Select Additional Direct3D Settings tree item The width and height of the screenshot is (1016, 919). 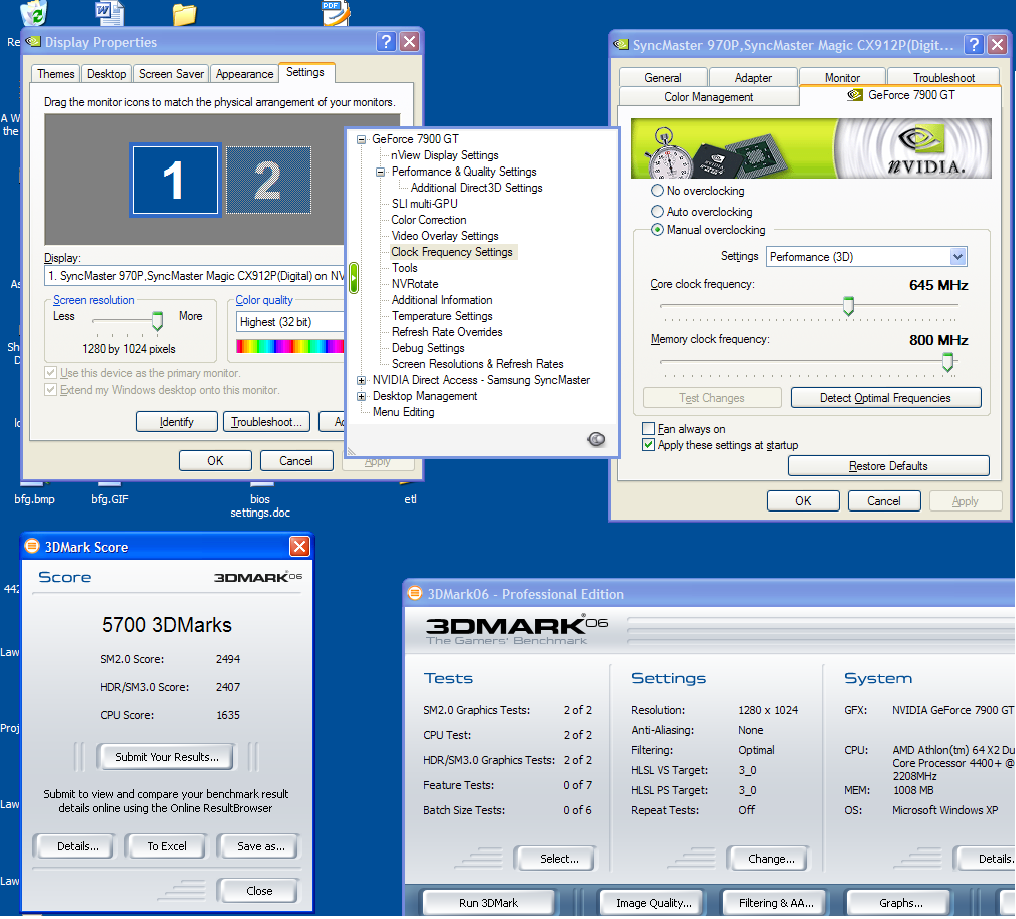point(476,188)
